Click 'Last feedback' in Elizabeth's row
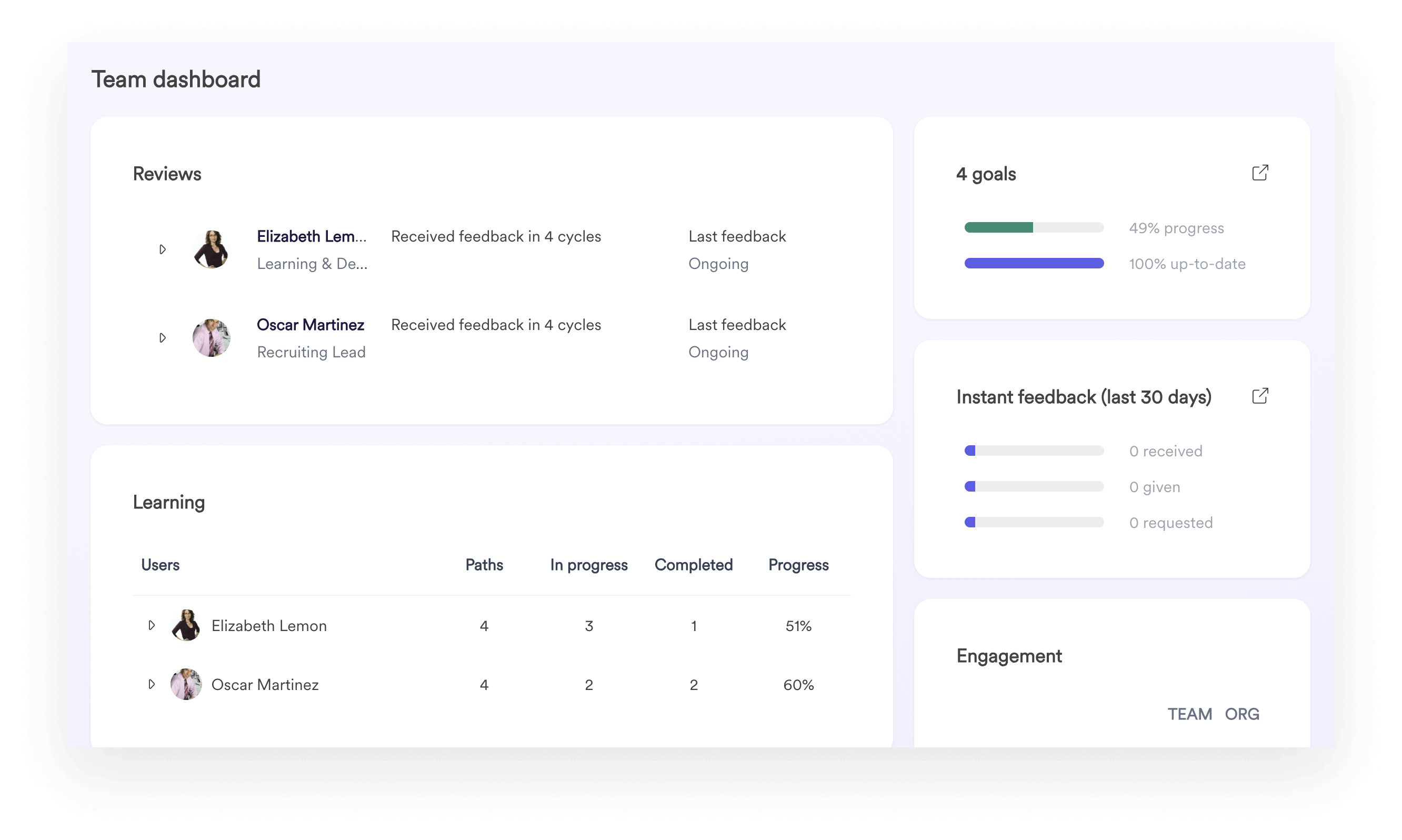This screenshot has height=840, width=1402. pyautogui.click(x=737, y=236)
